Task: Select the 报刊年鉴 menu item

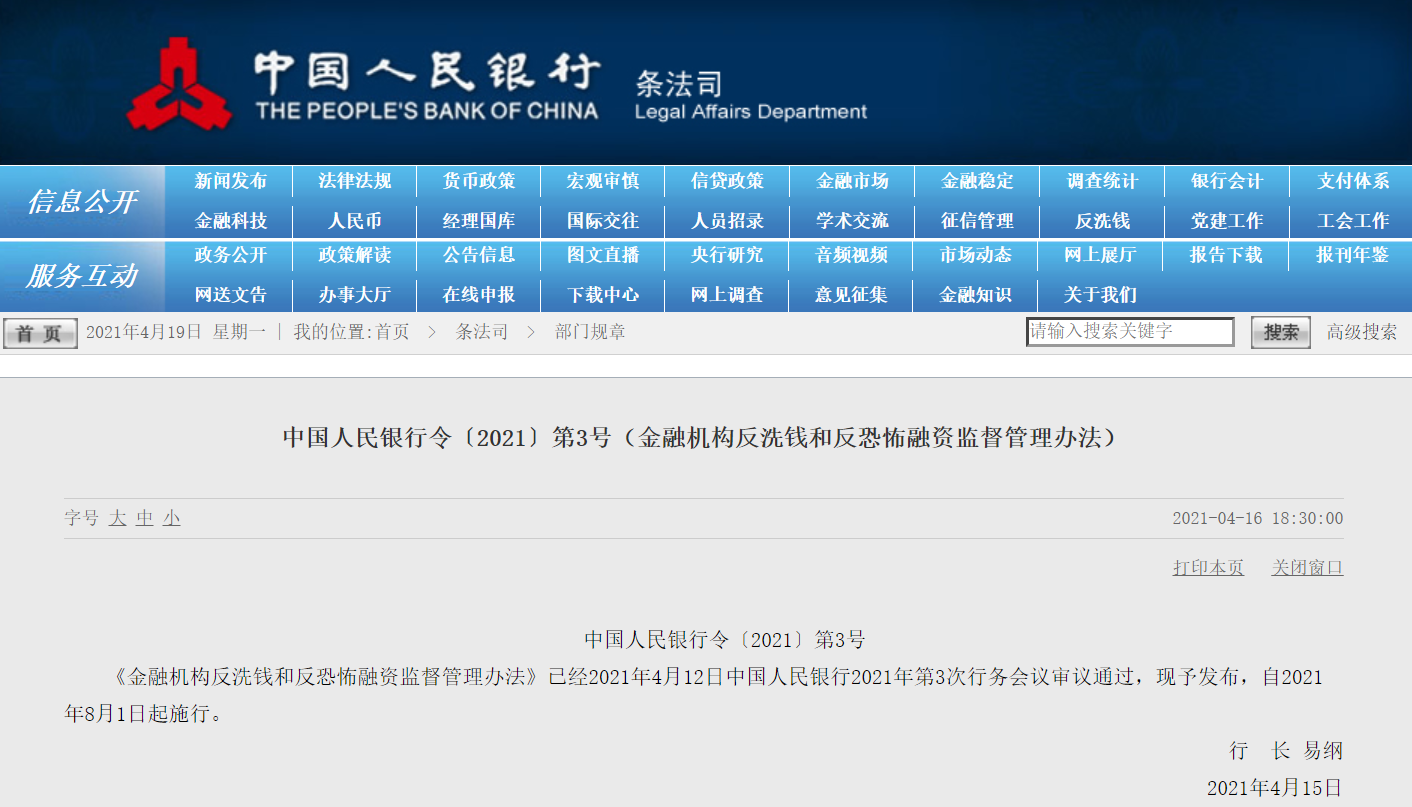Action: click(1352, 255)
